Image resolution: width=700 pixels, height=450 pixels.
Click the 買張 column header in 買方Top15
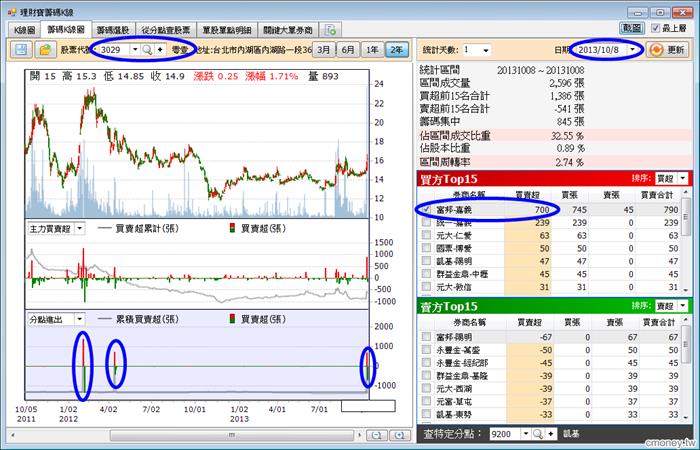pos(570,195)
